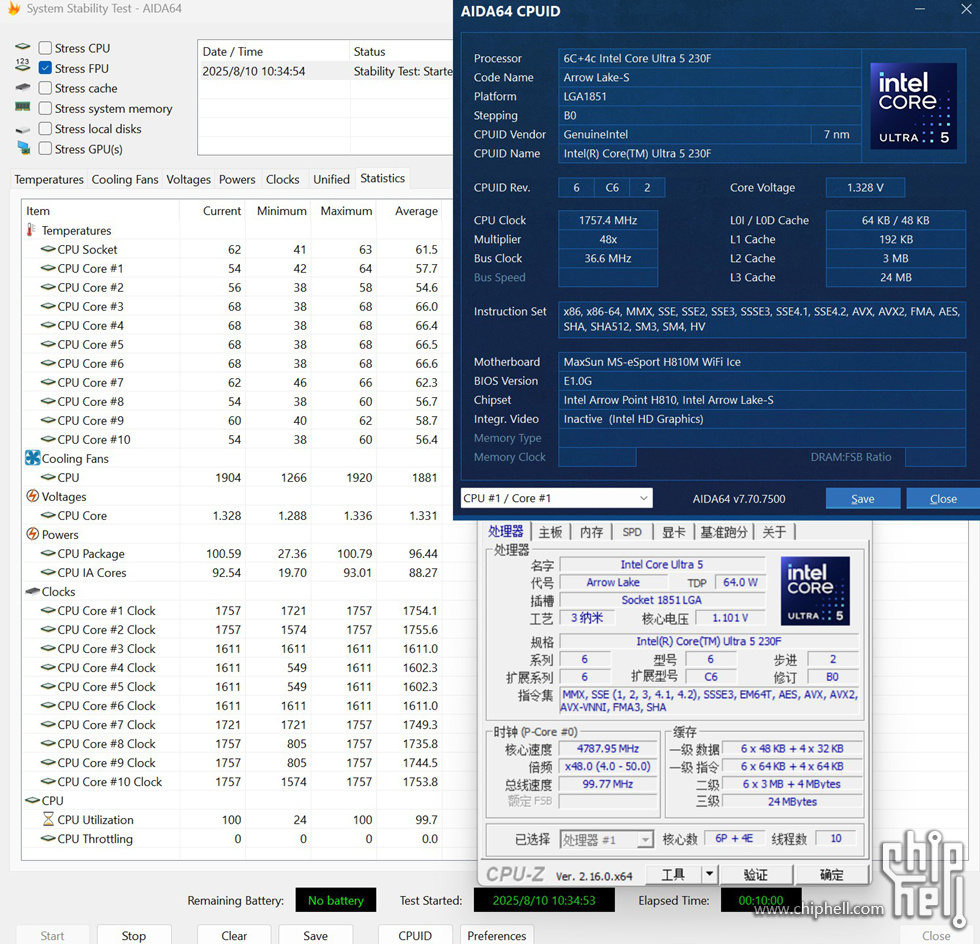Click the 确定 button in CPU-Z
Image resolution: width=980 pixels, height=944 pixels.
831,874
